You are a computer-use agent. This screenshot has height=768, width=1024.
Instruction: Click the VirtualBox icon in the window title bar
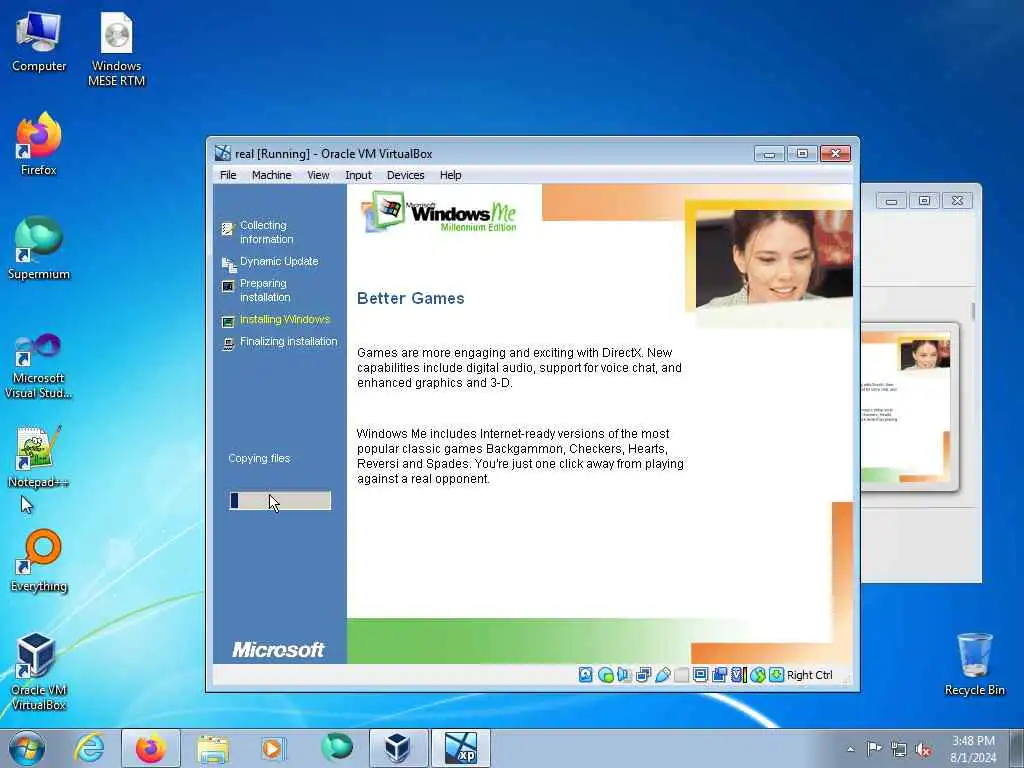click(x=223, y=153)
